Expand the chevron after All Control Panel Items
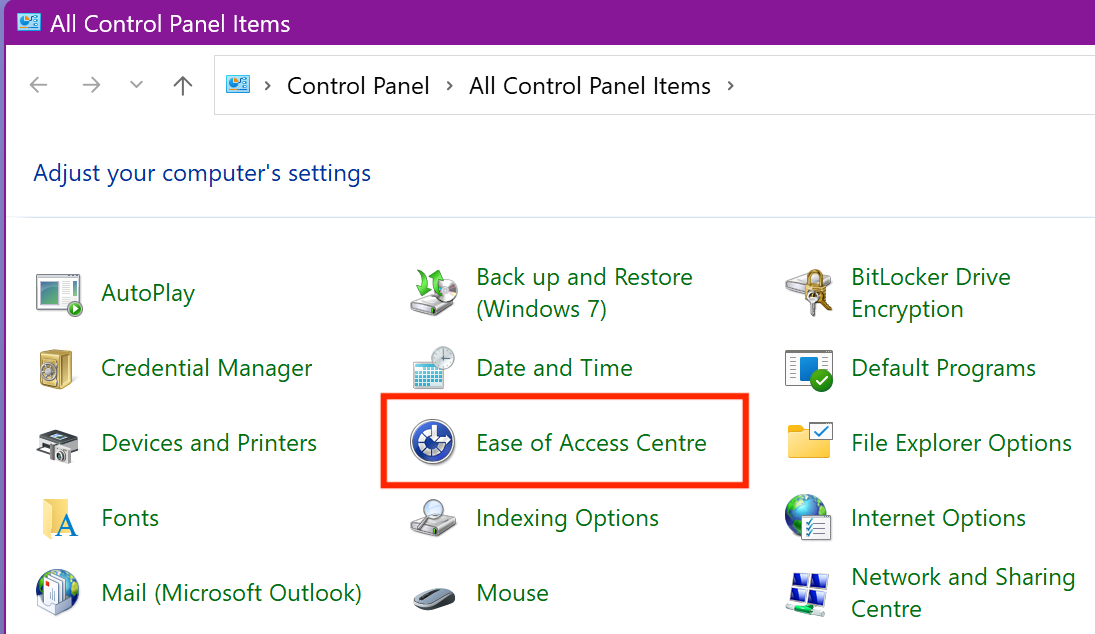Screen dimensions: 1095x634 coord(730,85)
